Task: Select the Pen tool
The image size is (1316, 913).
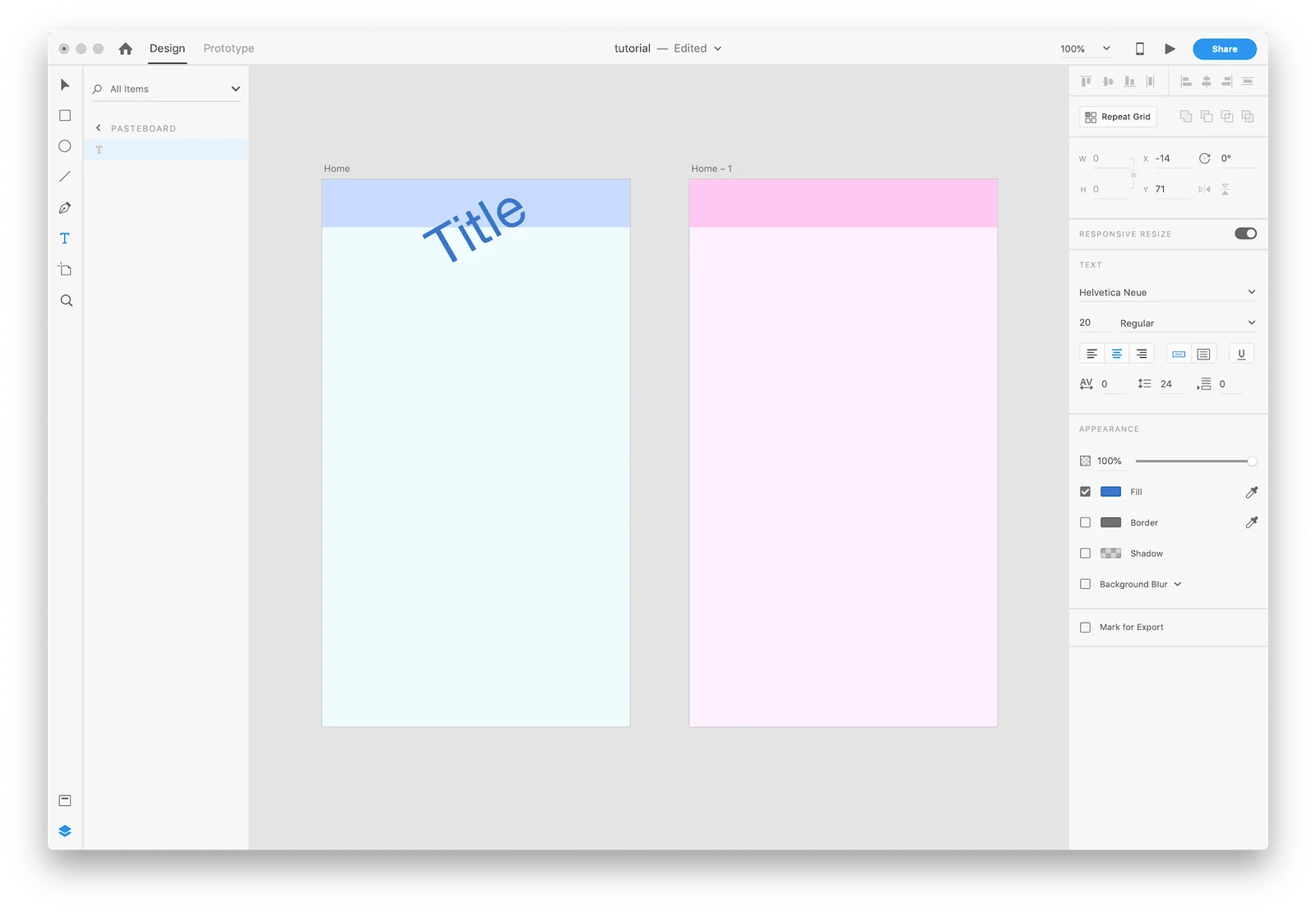Action: (x=65, y=208)
